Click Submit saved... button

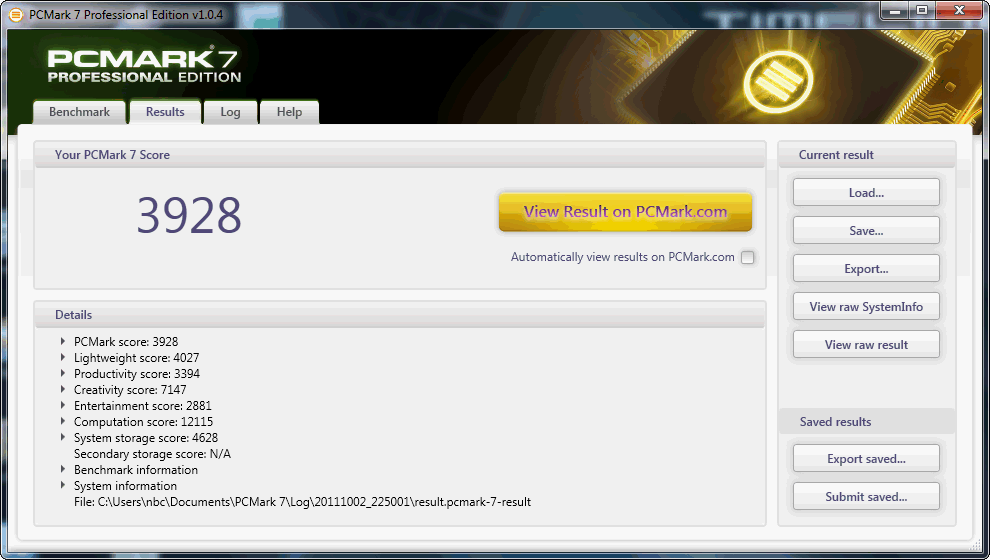[866, 496]
